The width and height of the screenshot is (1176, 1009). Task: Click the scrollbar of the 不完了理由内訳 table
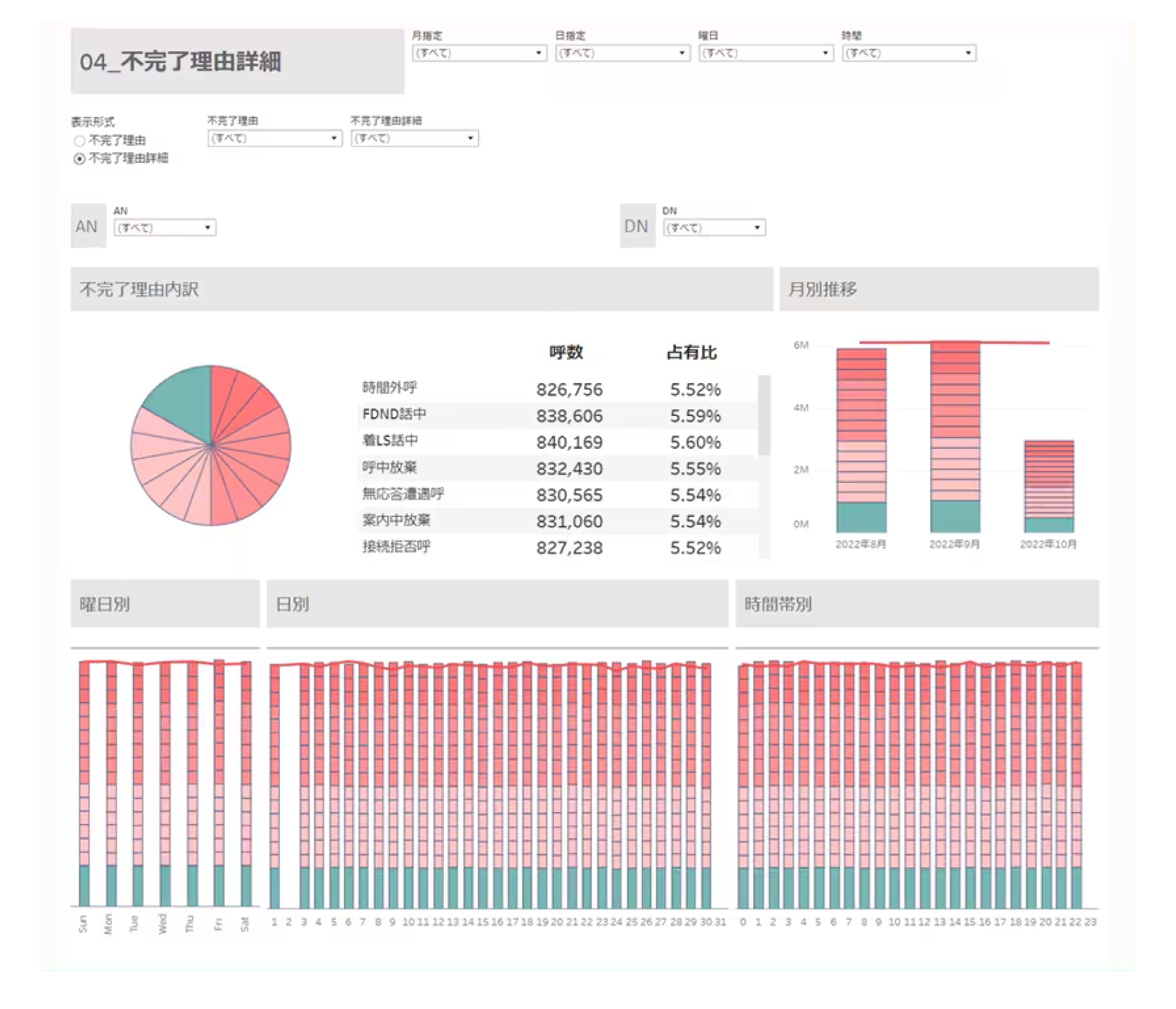(x=764, y=415)
